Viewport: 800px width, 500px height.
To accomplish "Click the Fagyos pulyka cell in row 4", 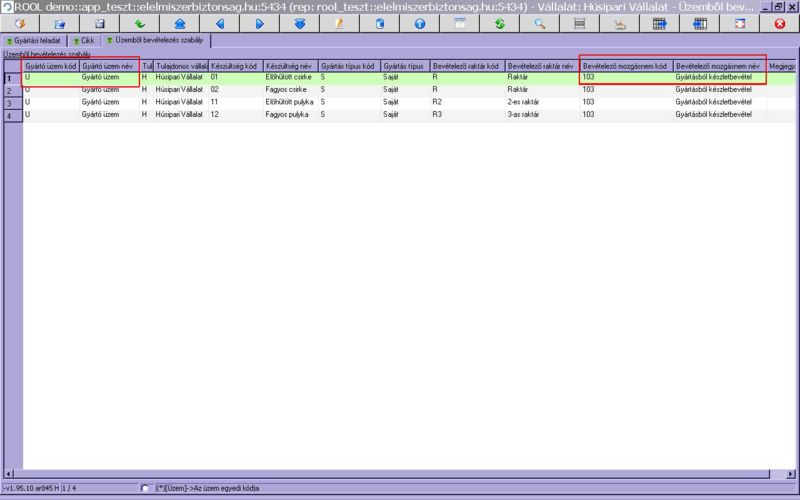I will click(287, 116).
